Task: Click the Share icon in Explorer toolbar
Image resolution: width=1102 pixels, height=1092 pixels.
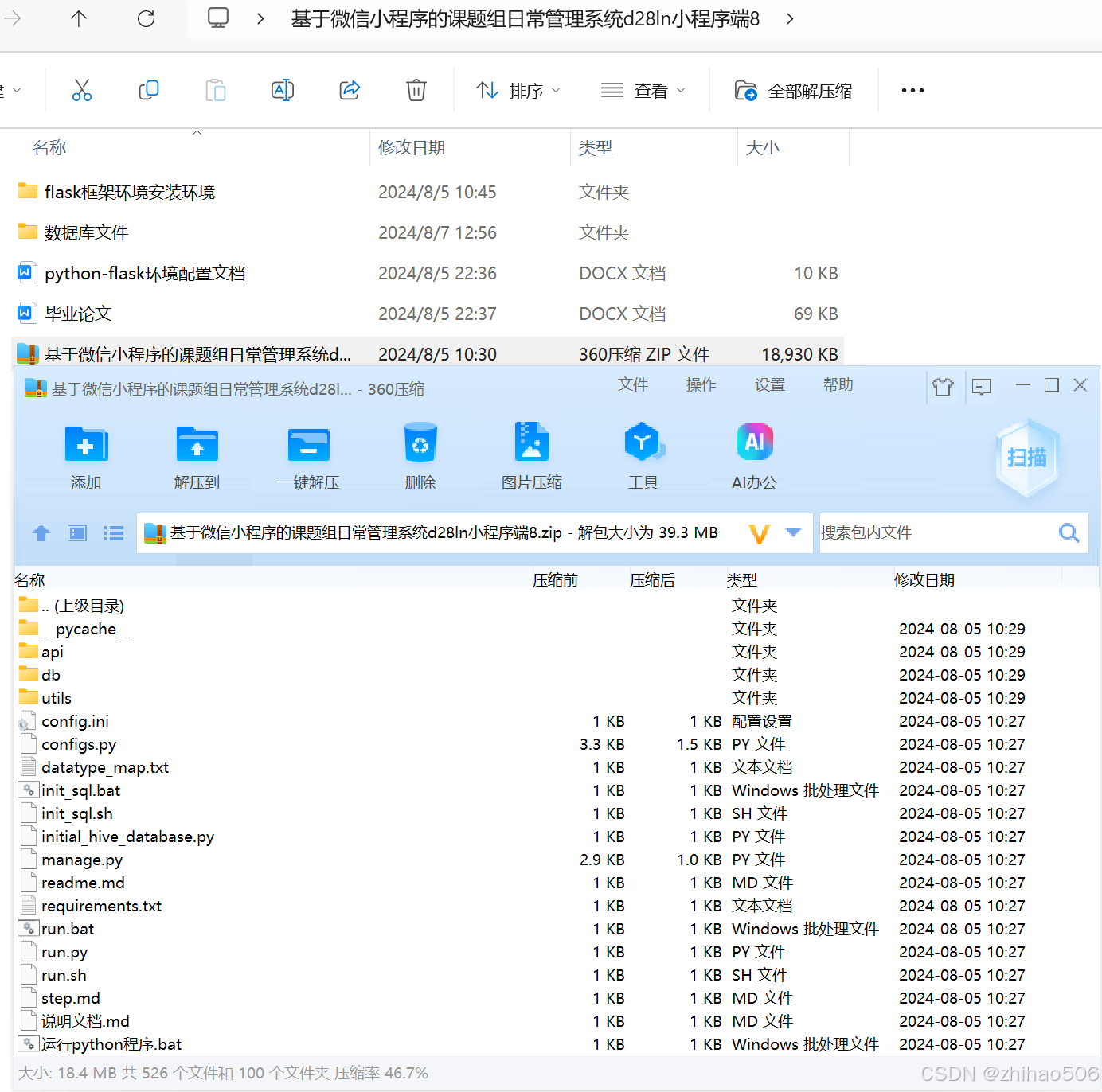Action: (x=350, y=90)
